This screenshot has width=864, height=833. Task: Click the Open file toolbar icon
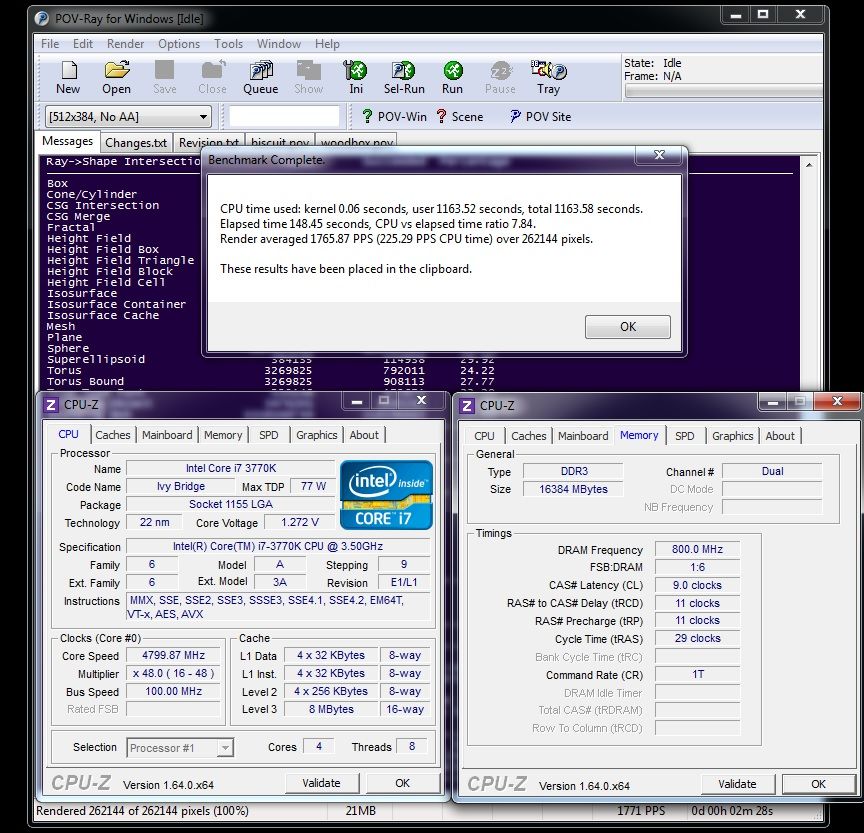116,76
